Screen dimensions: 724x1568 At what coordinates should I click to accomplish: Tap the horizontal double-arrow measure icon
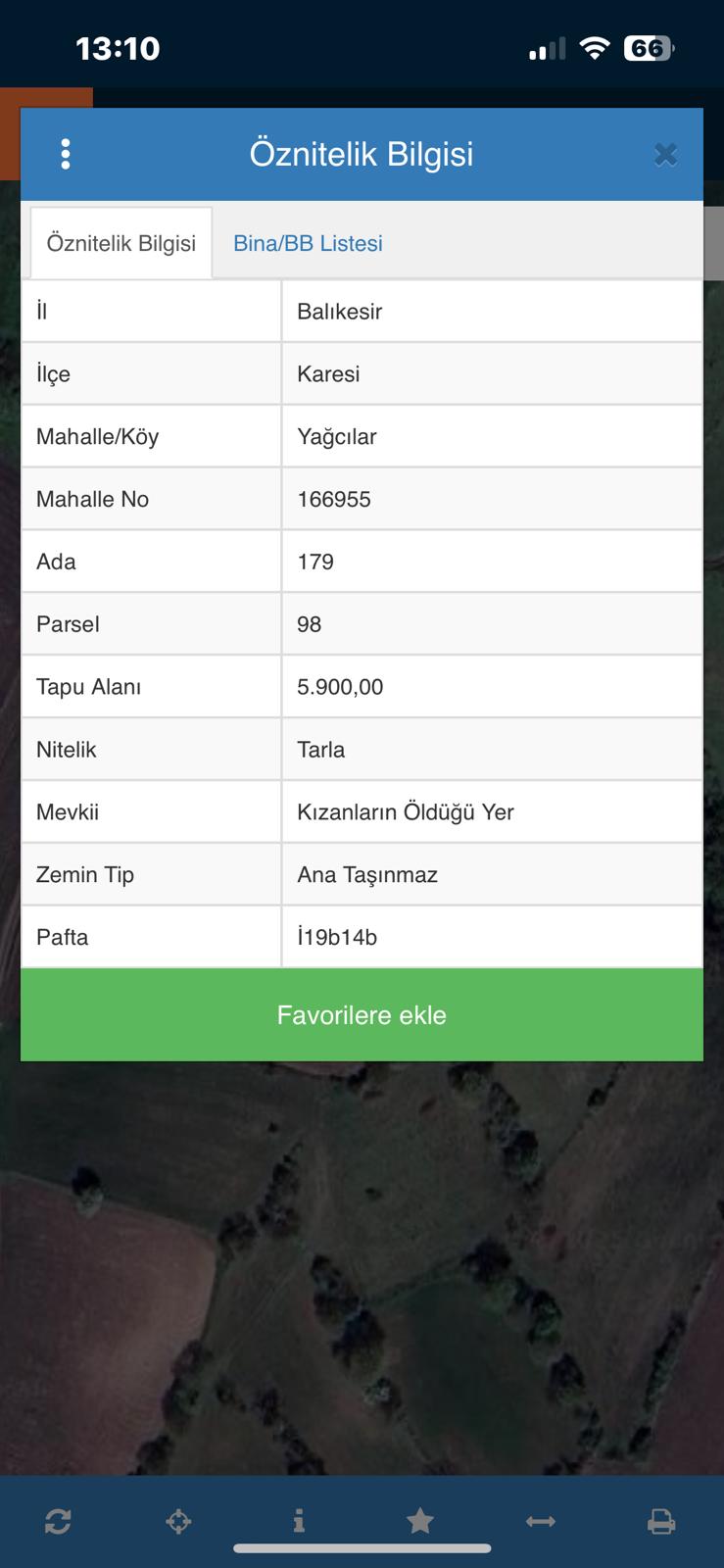pos(541,1521)
